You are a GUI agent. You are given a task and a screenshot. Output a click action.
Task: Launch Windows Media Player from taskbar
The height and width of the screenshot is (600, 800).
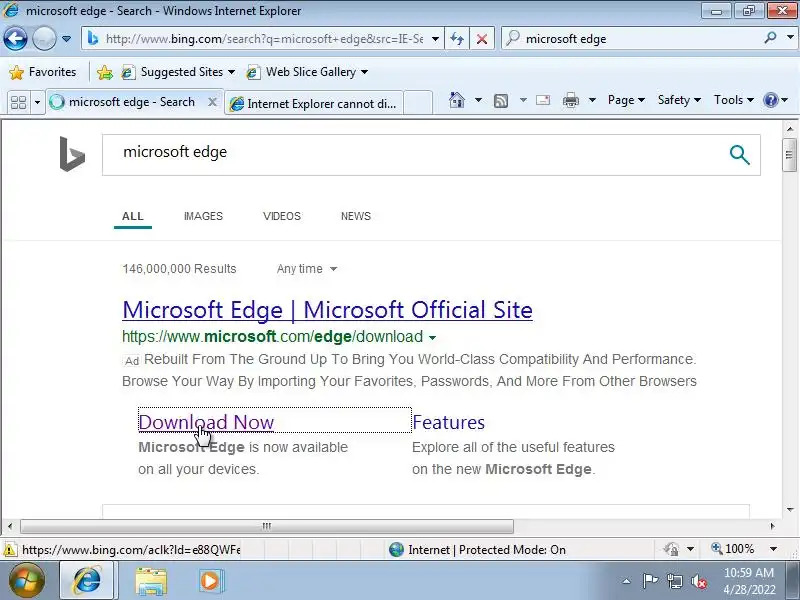point(210,581)
